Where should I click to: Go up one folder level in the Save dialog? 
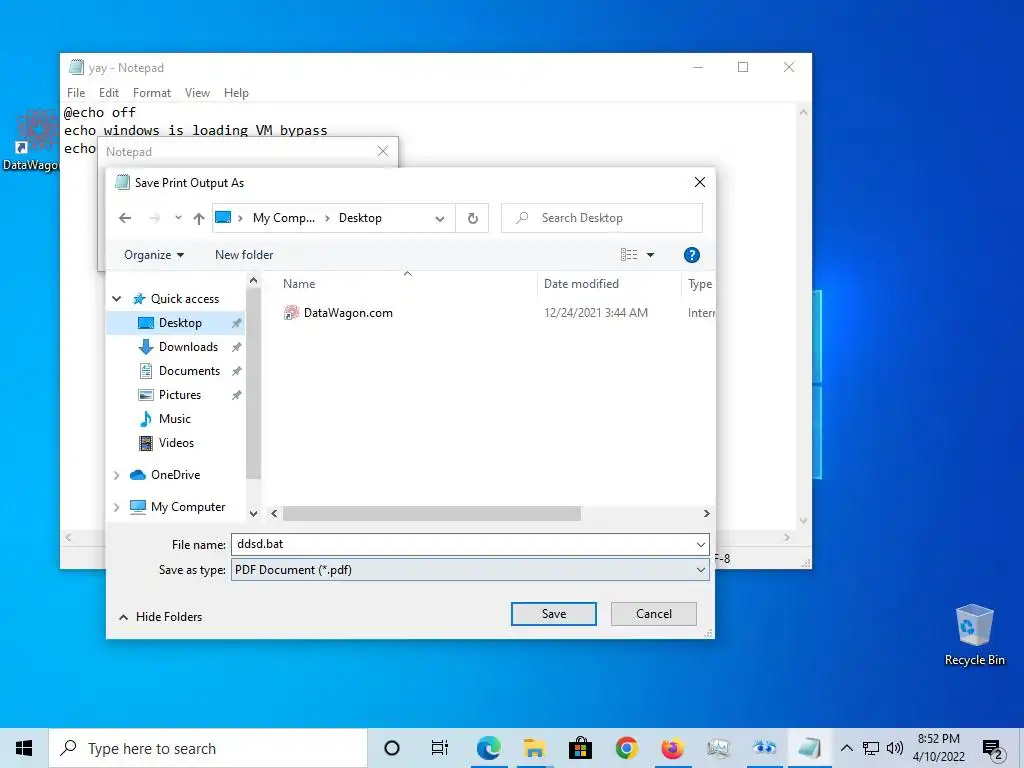click(199, 218)
